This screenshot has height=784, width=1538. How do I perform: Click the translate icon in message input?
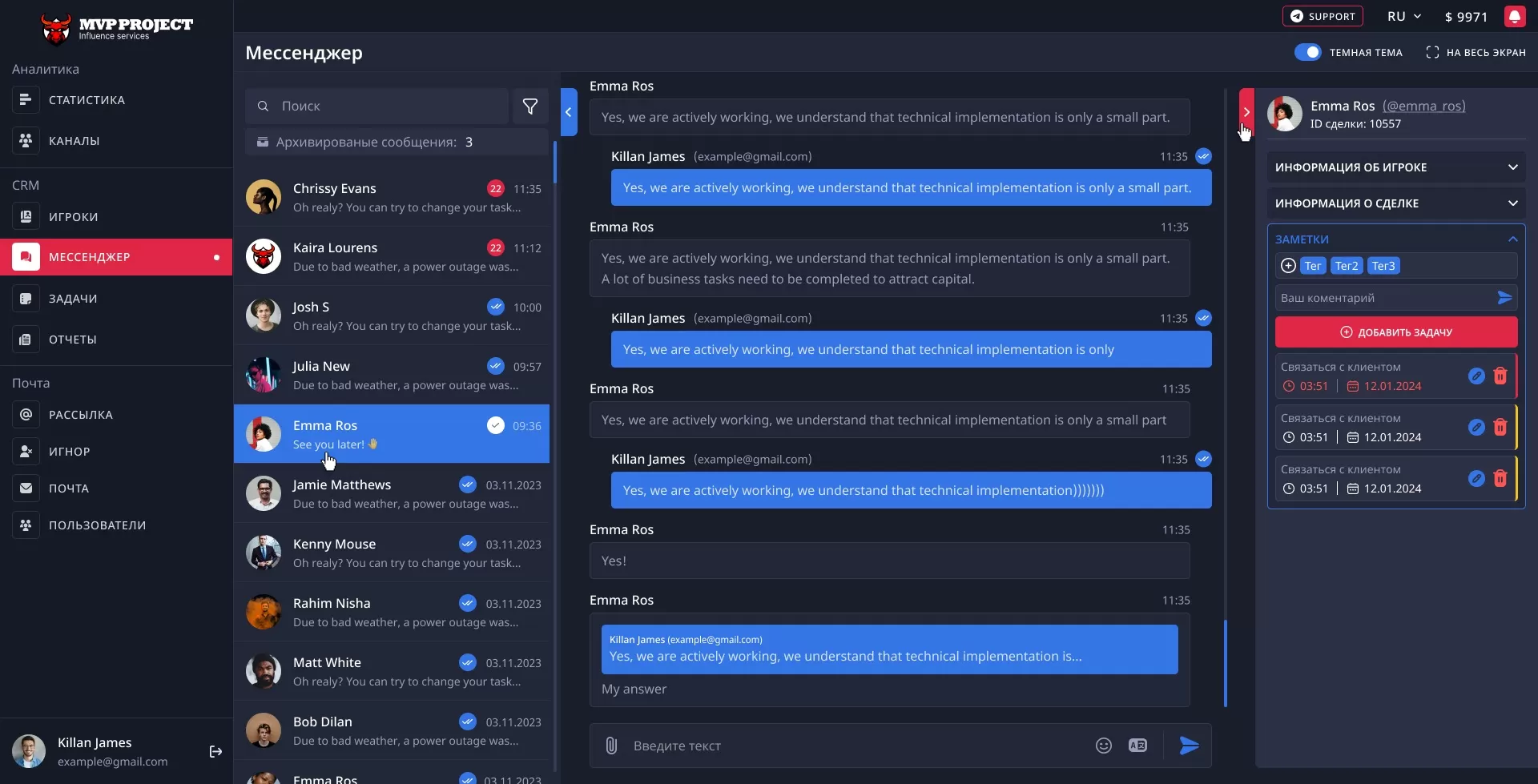[1138, 745]
